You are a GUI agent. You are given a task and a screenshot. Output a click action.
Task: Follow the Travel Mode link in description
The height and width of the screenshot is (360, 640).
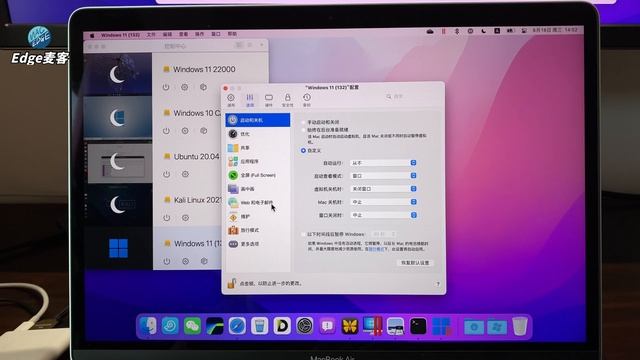tap(376, 249)
